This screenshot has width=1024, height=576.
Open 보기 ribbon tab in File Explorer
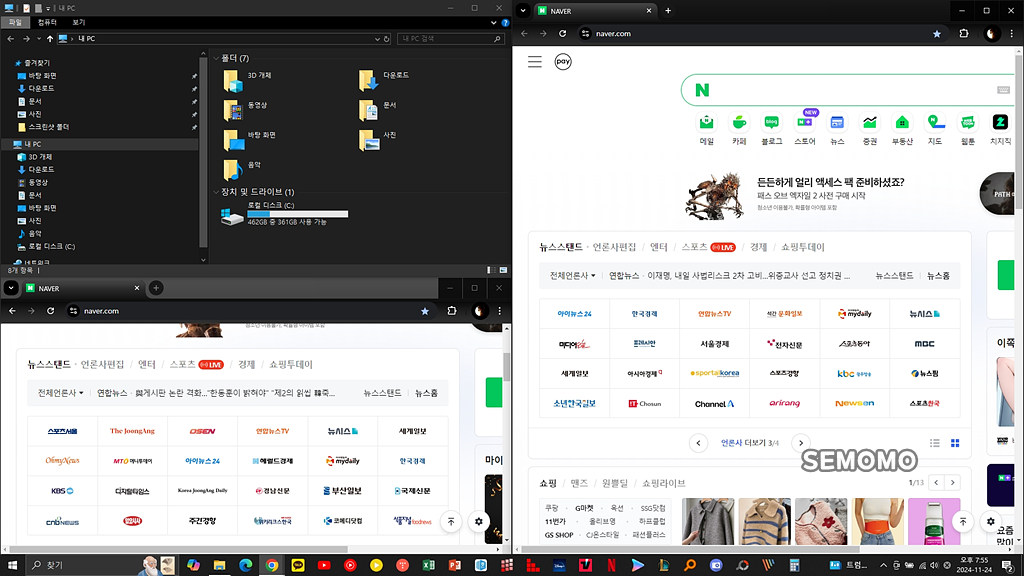(x=79, y=22)
